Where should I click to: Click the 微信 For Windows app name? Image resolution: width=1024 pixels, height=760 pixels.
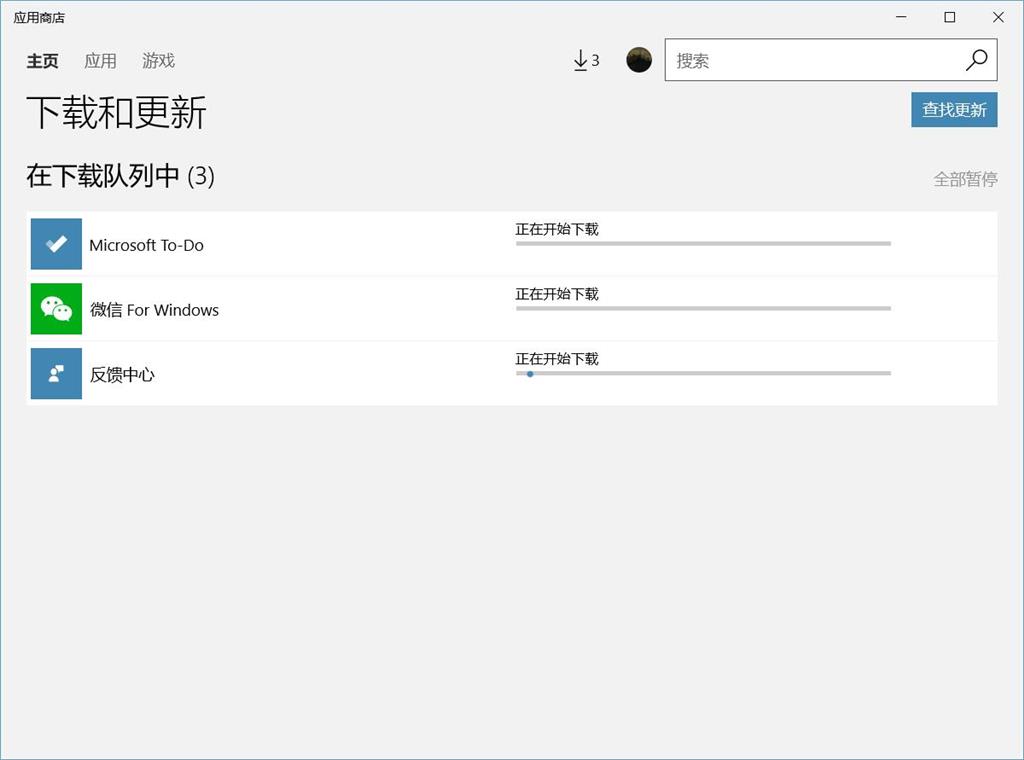click(x=154, y=310)
